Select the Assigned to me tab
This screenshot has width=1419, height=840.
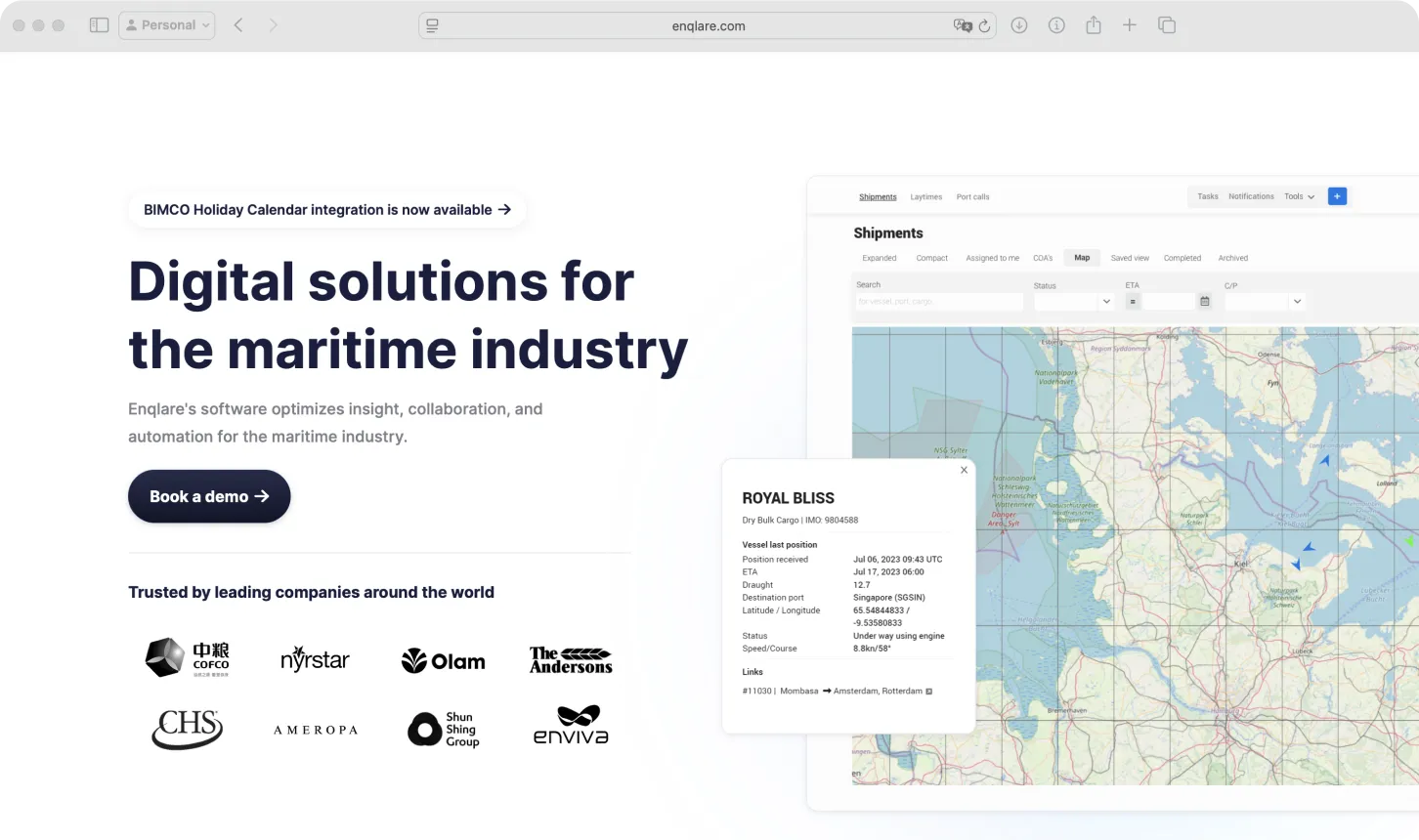(992, 259)
